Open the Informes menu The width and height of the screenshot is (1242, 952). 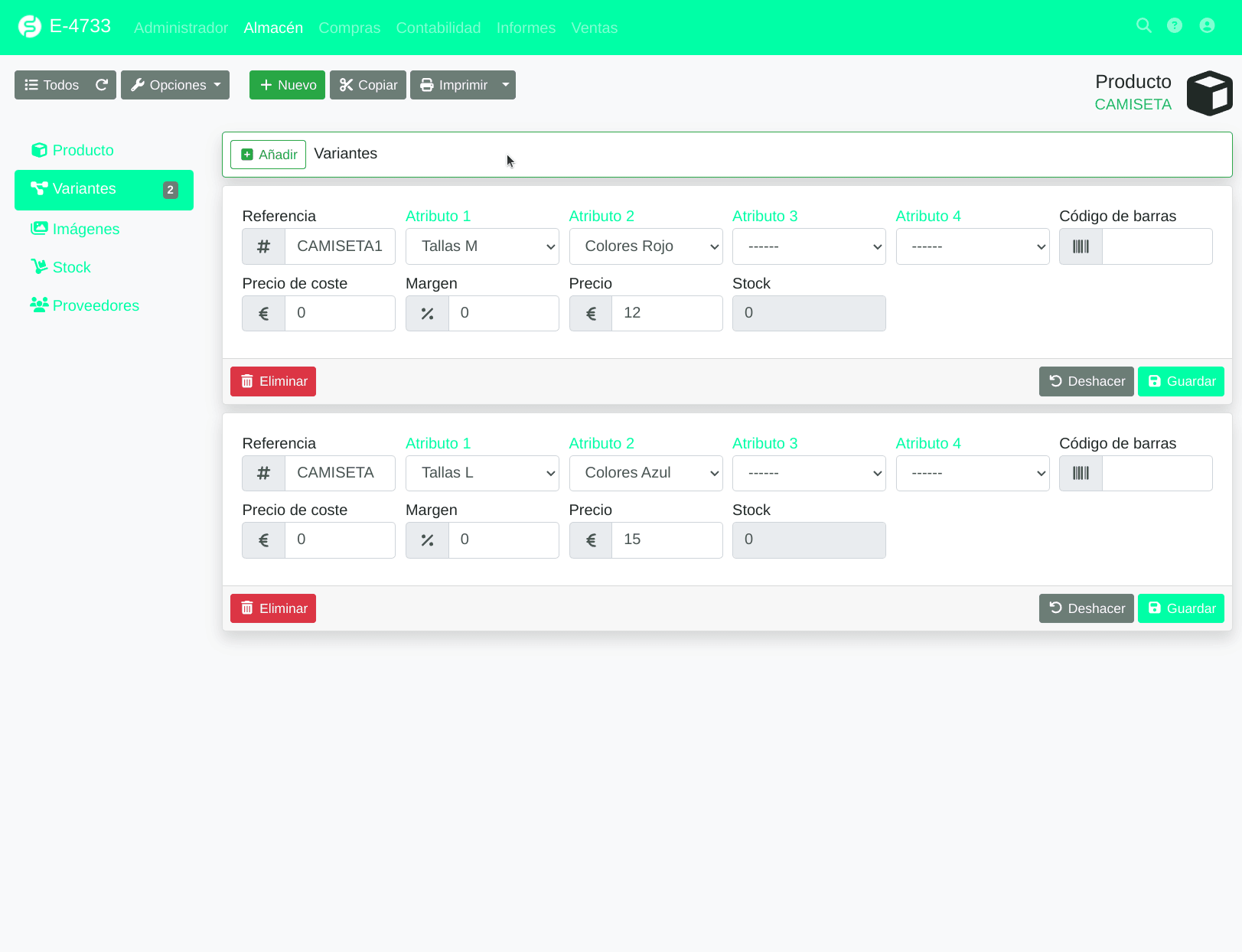point(526,28)
